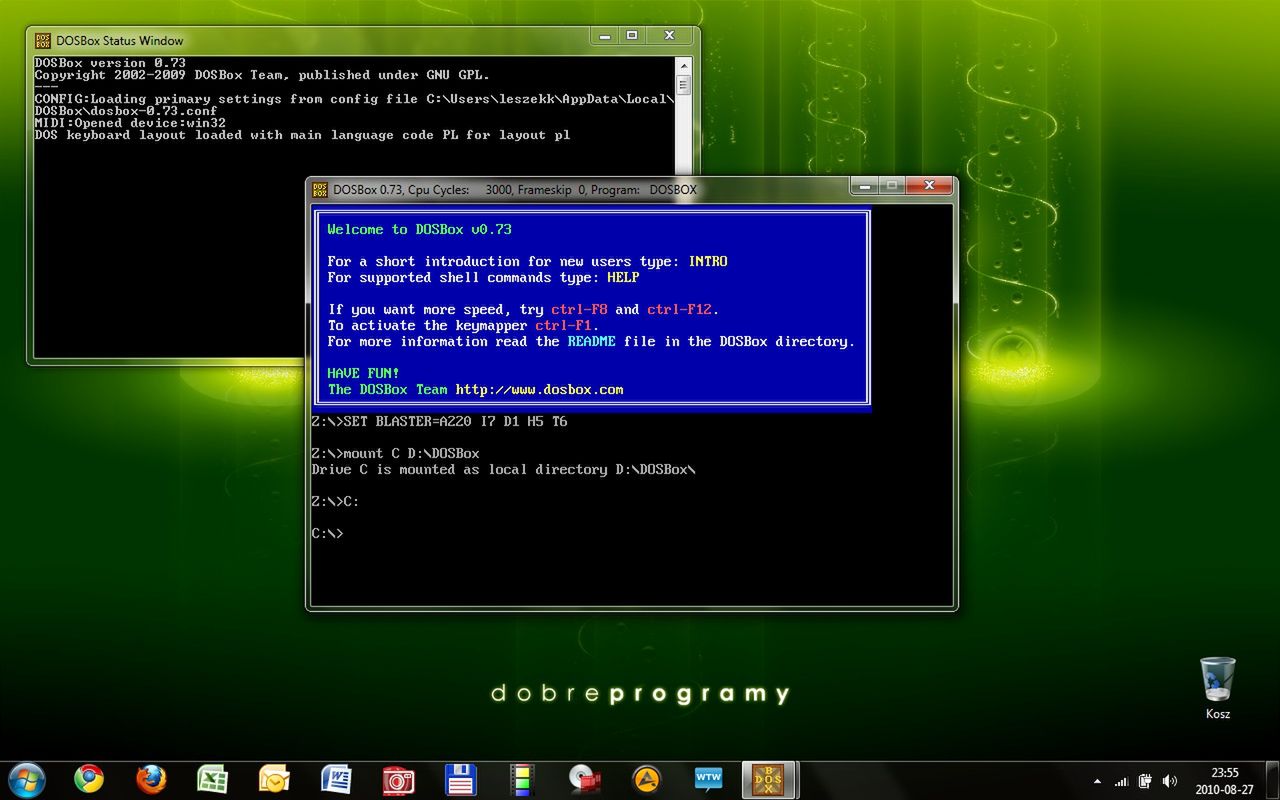The image size is (1280, 800).
Task: Open the network signal tray icon
Action: click(1121, 781)
